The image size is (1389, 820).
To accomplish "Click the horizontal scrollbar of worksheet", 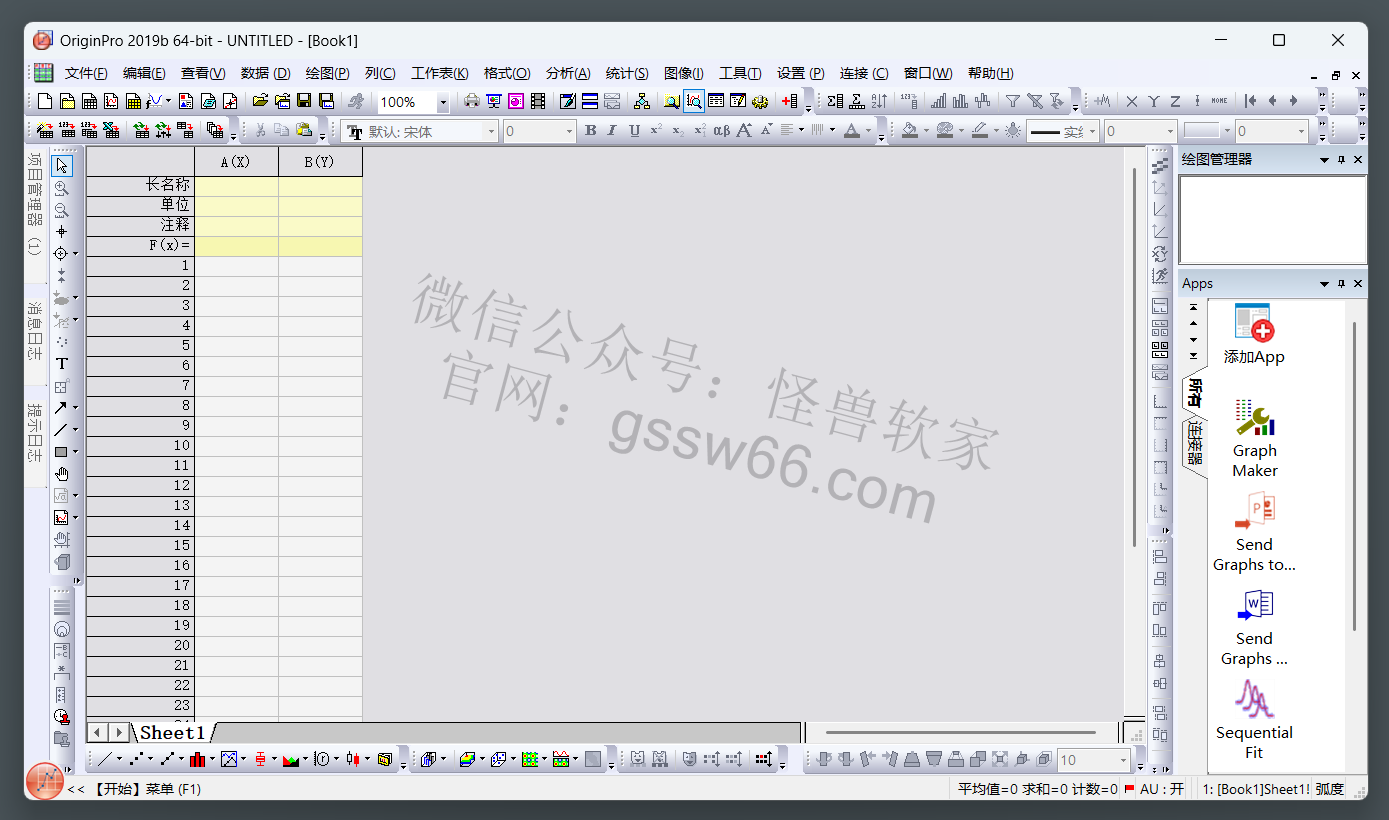I will pyautogui.click(x=960, y=733).
